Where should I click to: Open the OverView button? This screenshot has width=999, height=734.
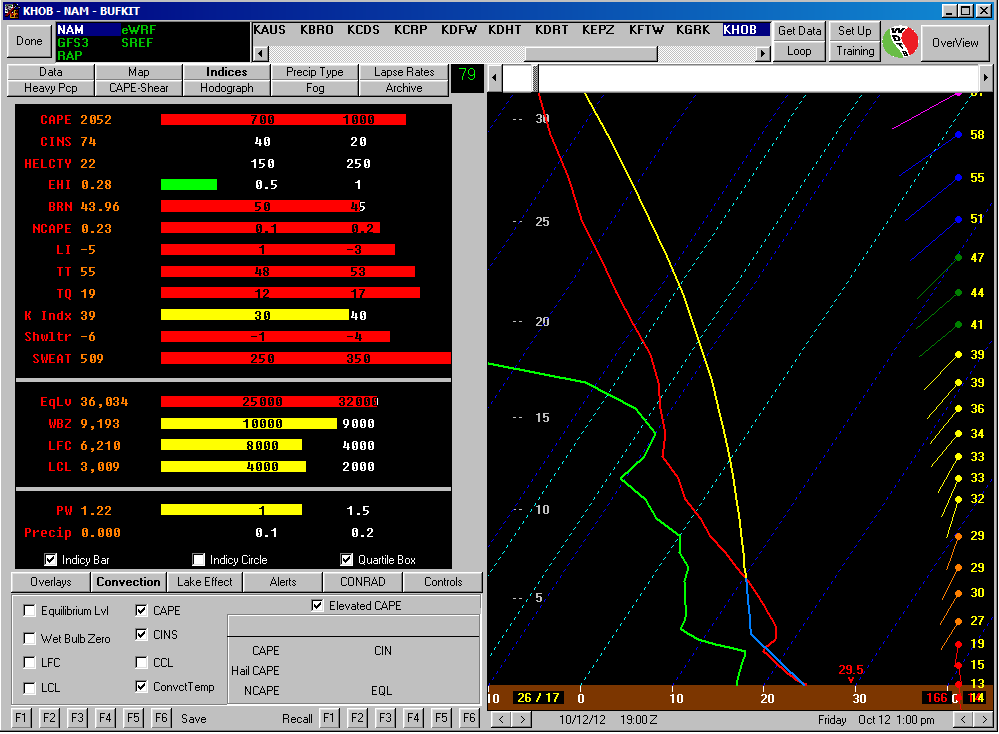pyautogui.click(x=955, y=43)
